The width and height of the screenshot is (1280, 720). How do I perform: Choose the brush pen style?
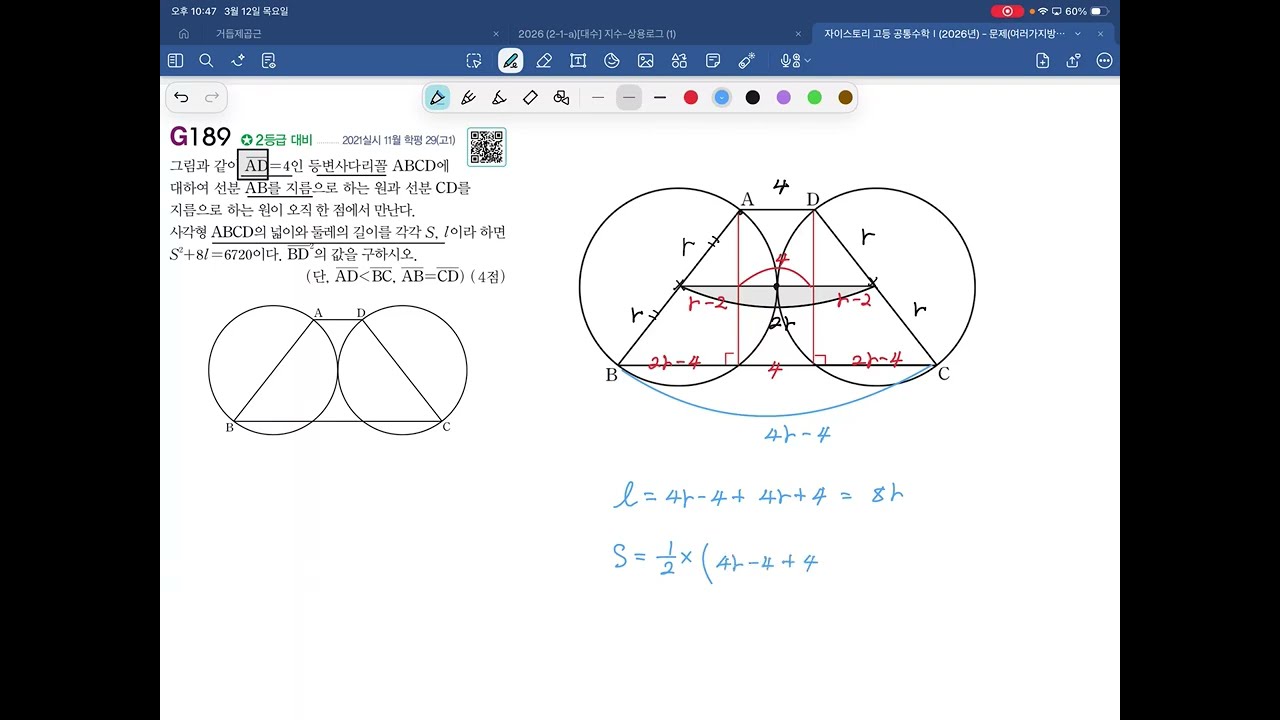tap(468, 97)
